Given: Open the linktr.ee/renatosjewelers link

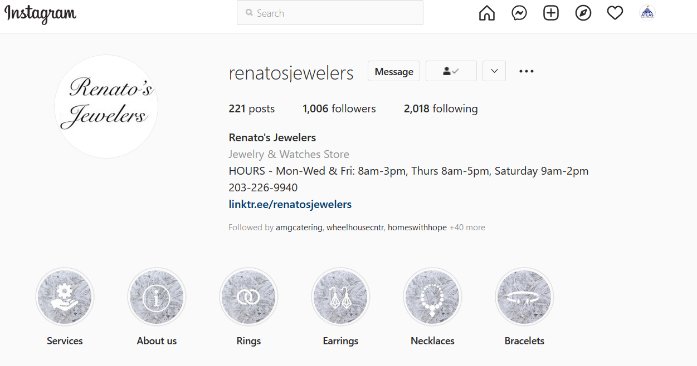Looking at the screenshot, I should pos(290,204).
